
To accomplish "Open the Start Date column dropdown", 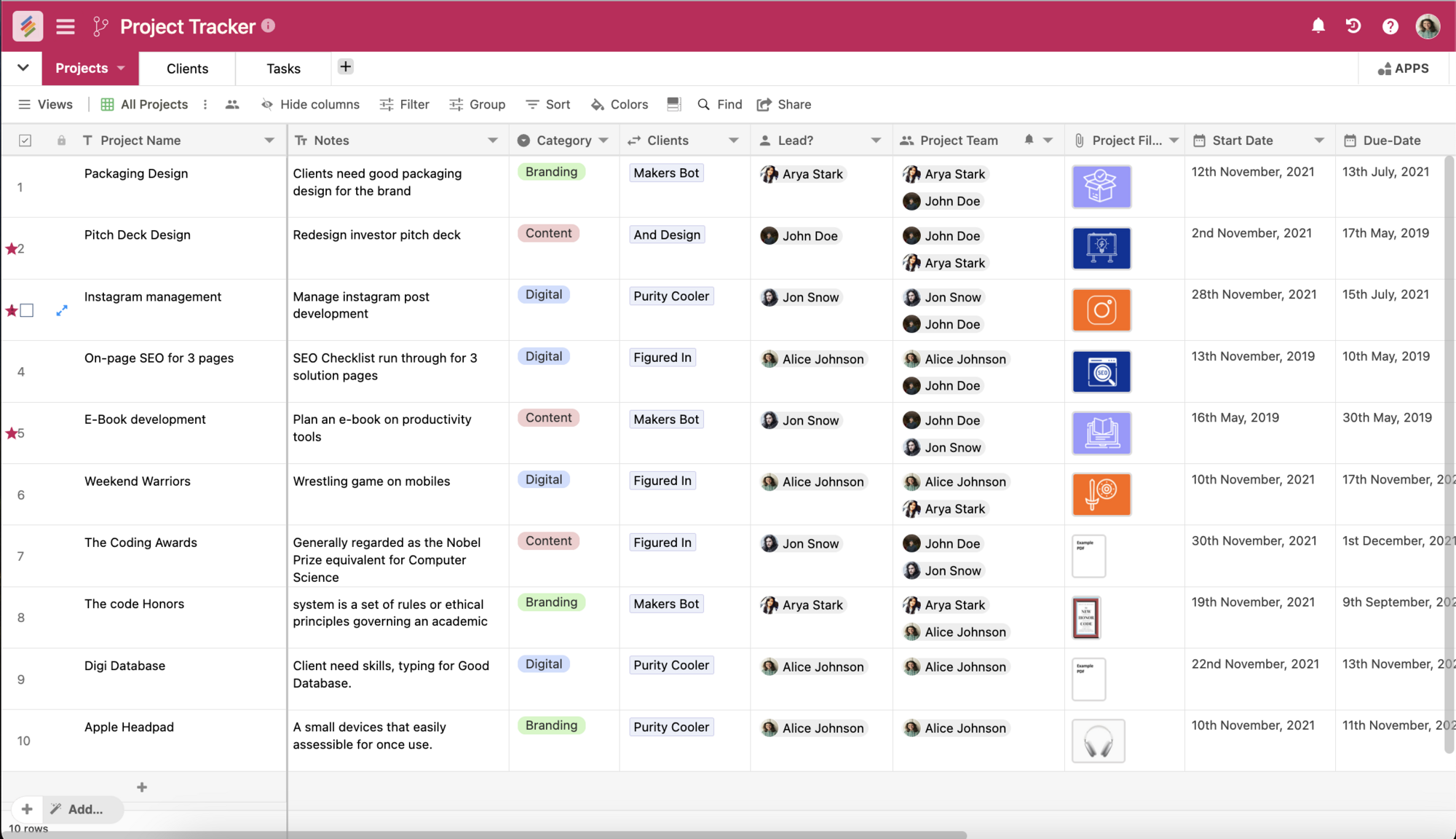I will [1321, 140].
